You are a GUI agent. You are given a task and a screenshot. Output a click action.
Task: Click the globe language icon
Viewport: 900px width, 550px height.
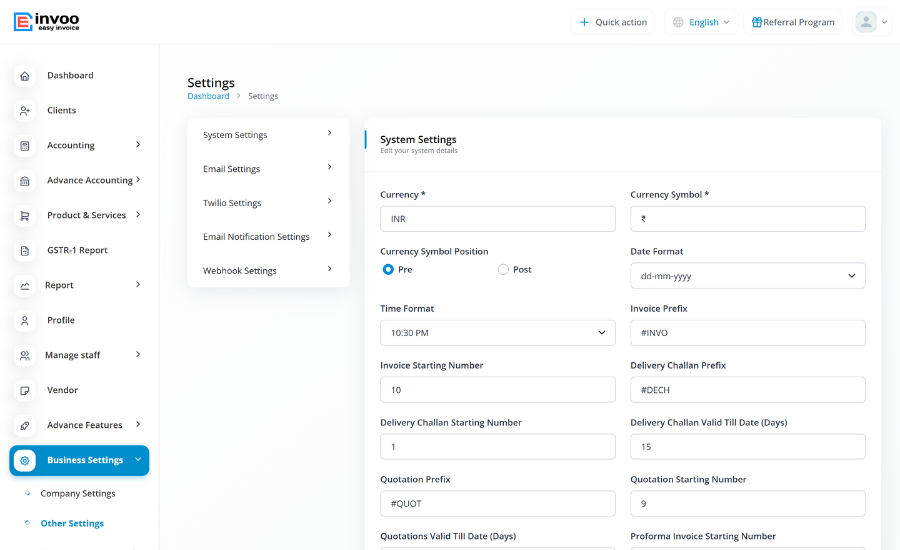coord(678,22)
